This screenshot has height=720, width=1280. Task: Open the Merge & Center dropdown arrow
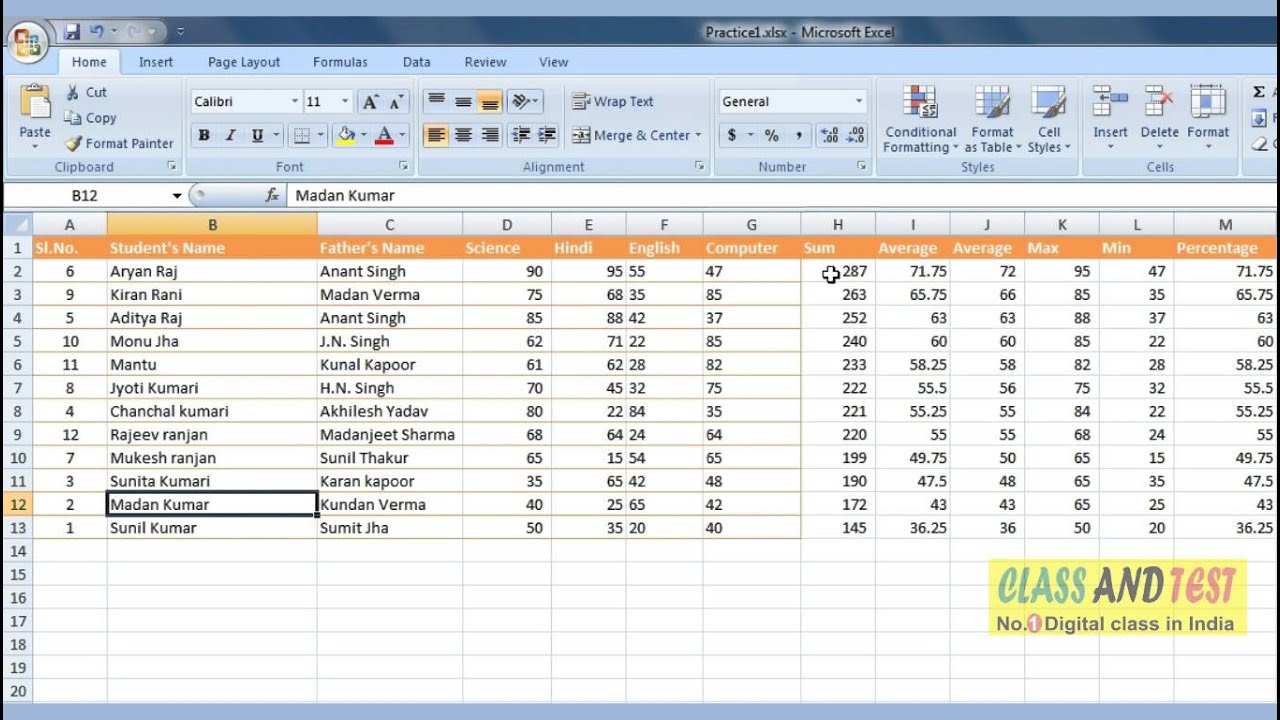(698, 135)
